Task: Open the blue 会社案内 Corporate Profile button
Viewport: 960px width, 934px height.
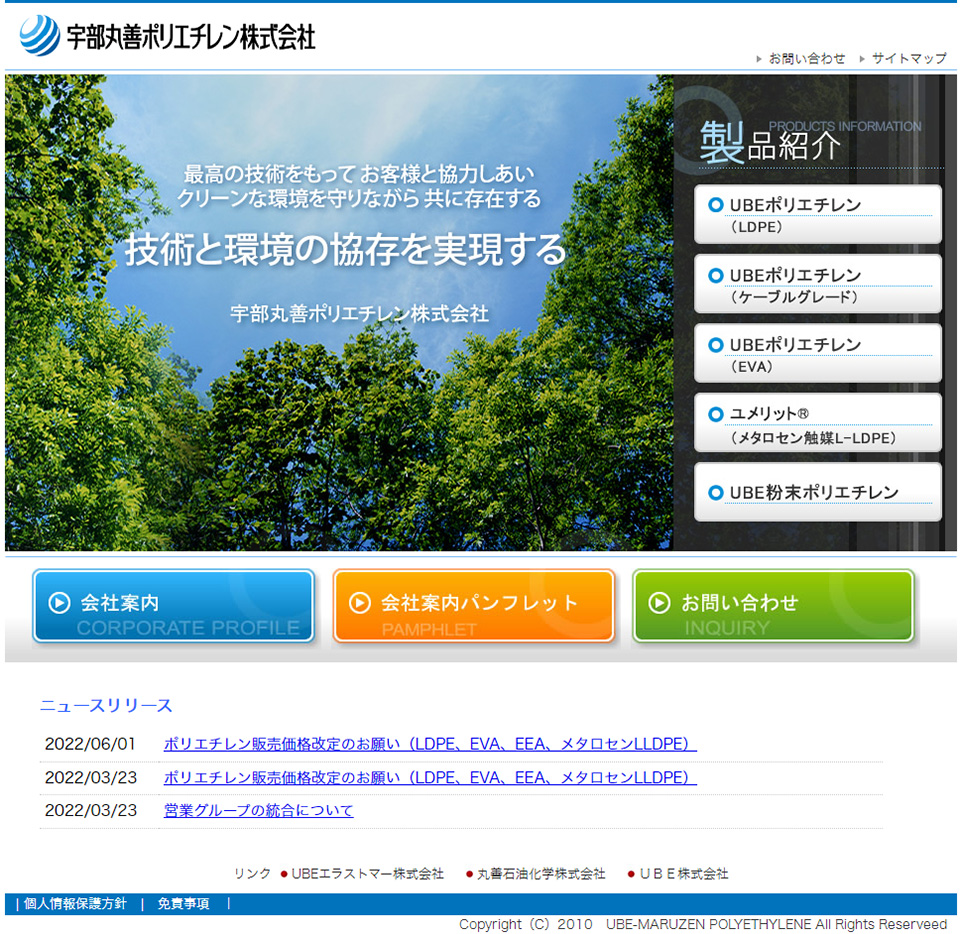Action: pyautogui.click(x=174, y=606)
